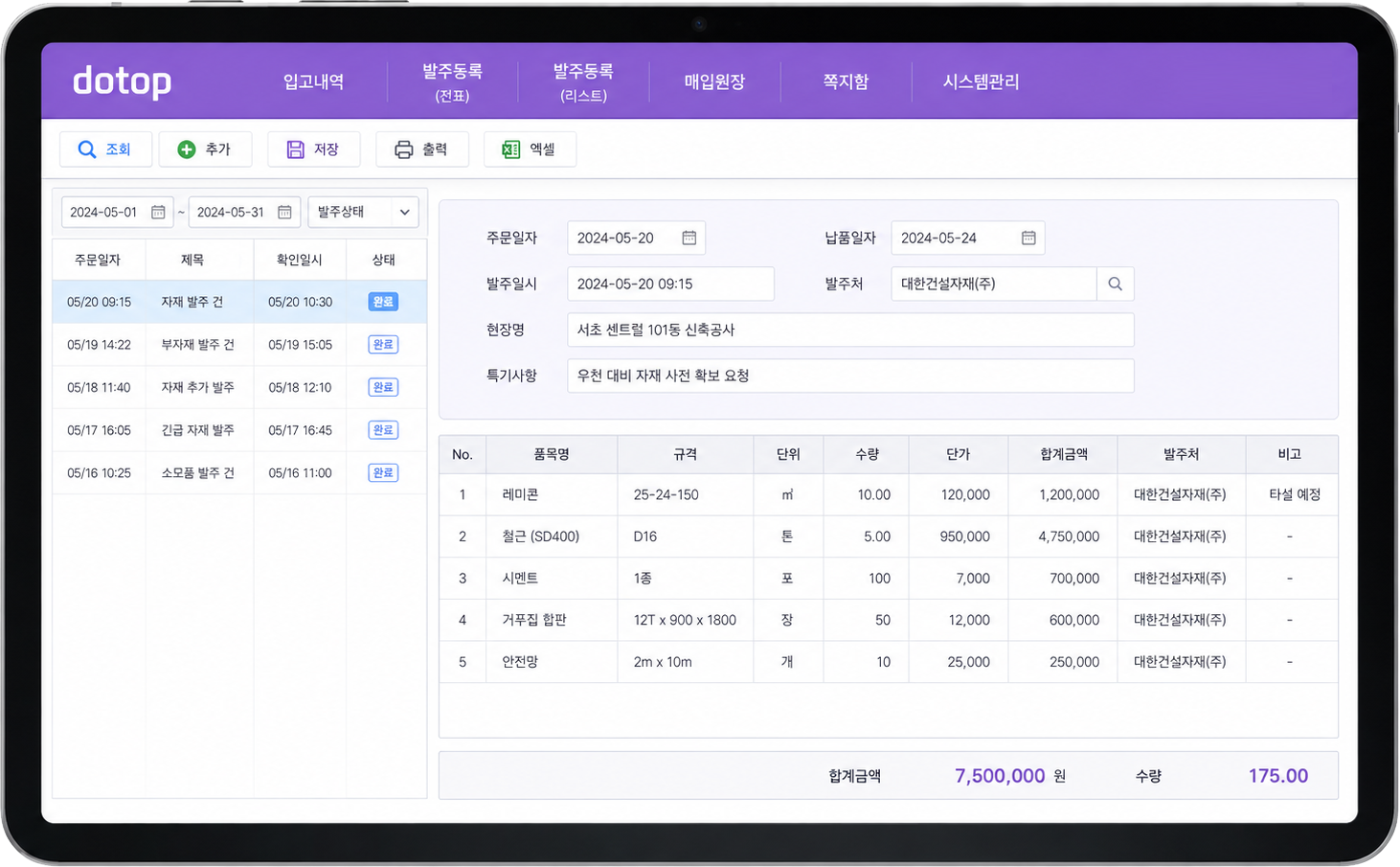Open the 쪽지함 menu

click(x=846, y=82)
